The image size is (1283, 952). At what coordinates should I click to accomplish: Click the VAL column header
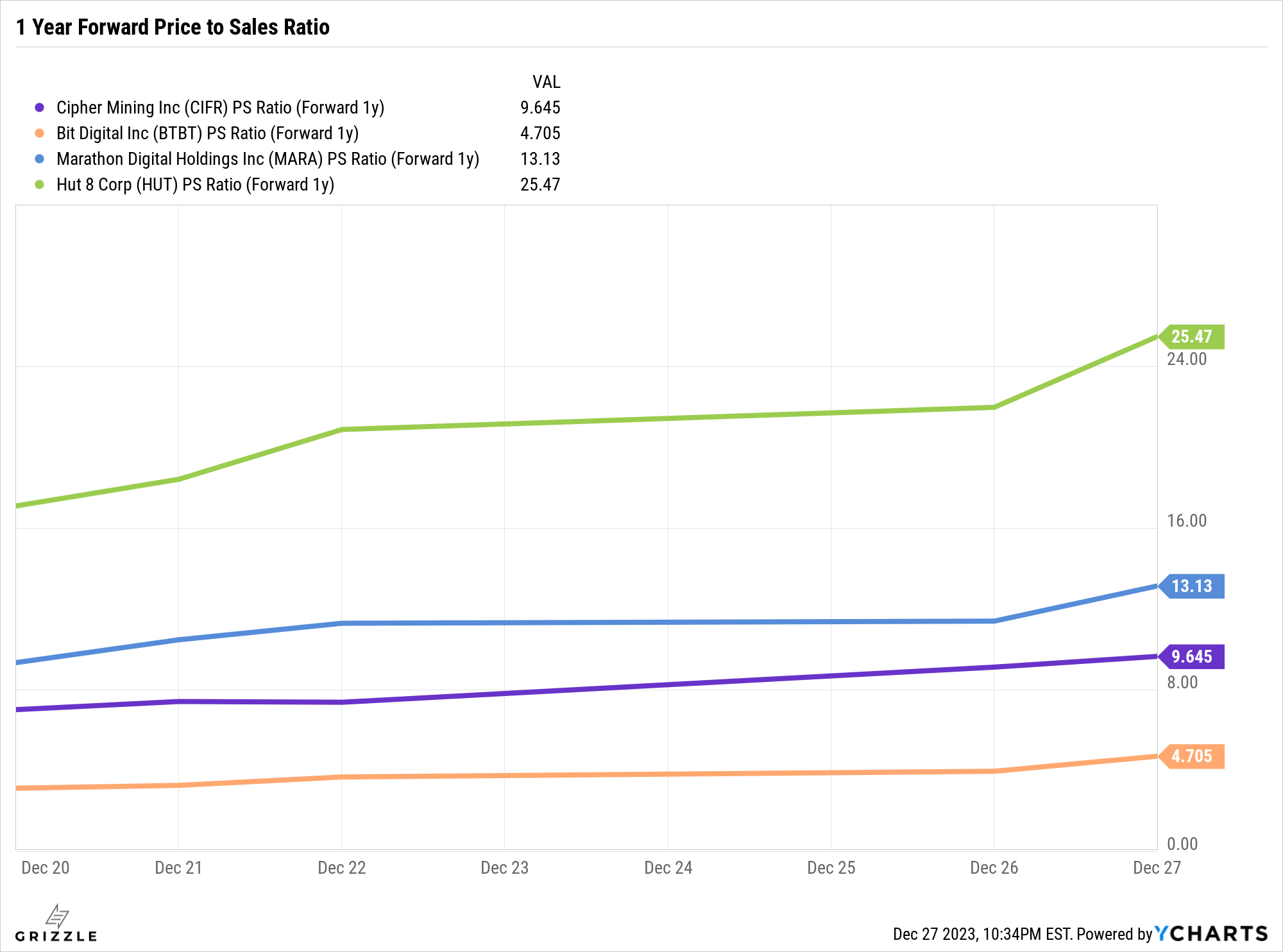coord(546,82)
